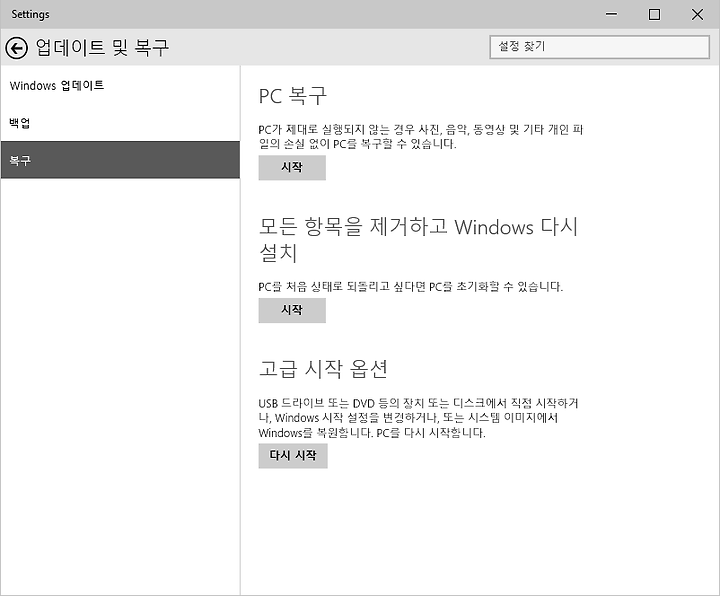The height and width of the screenshot is (596, 720).
Task: Click the USB 드라이브 또는 DVD description
Action: pyautogui.click(x=418, y=418)
